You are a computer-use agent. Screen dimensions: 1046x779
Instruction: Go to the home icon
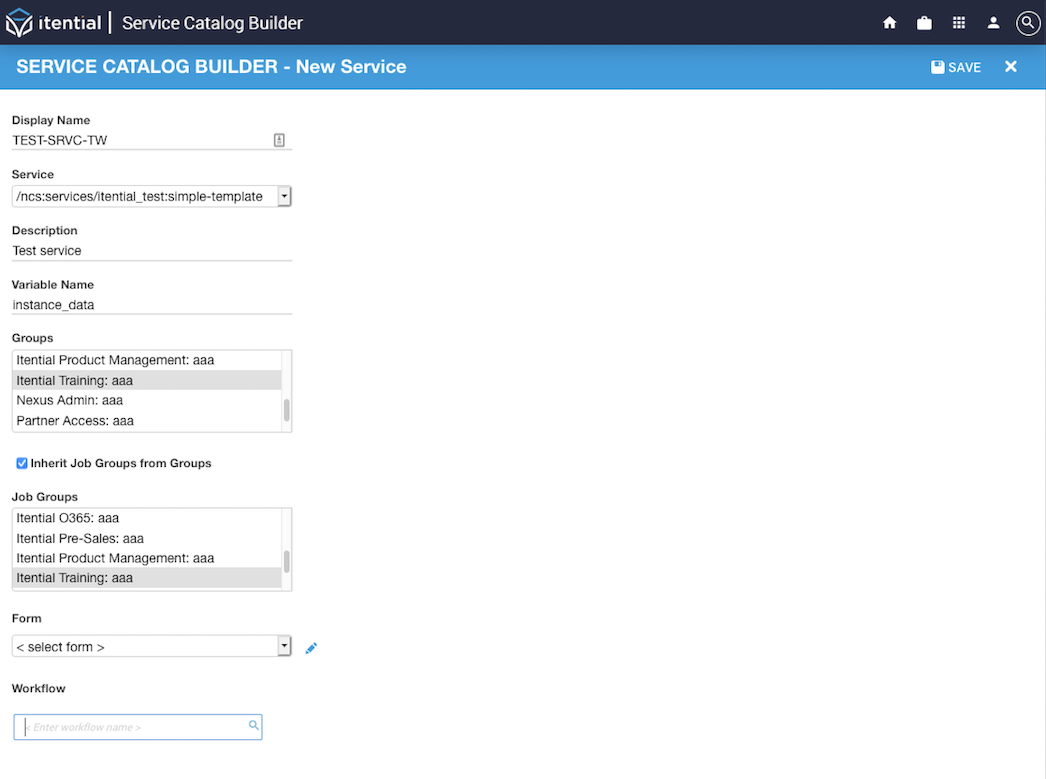click(889, 23)
